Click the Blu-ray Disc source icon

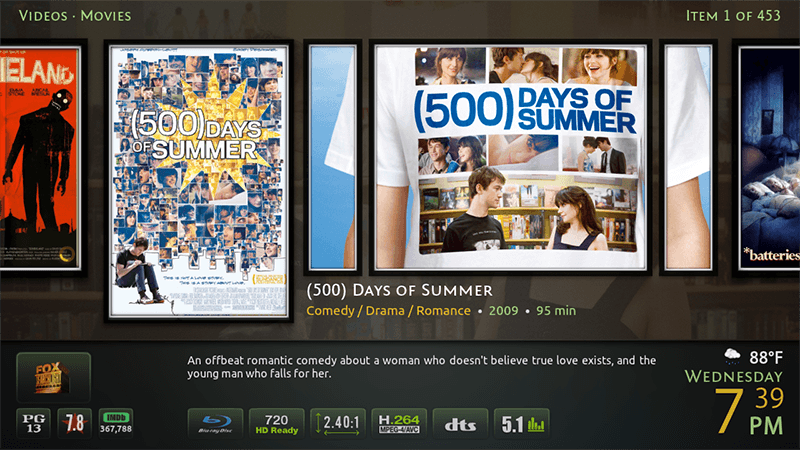(215, 423)
